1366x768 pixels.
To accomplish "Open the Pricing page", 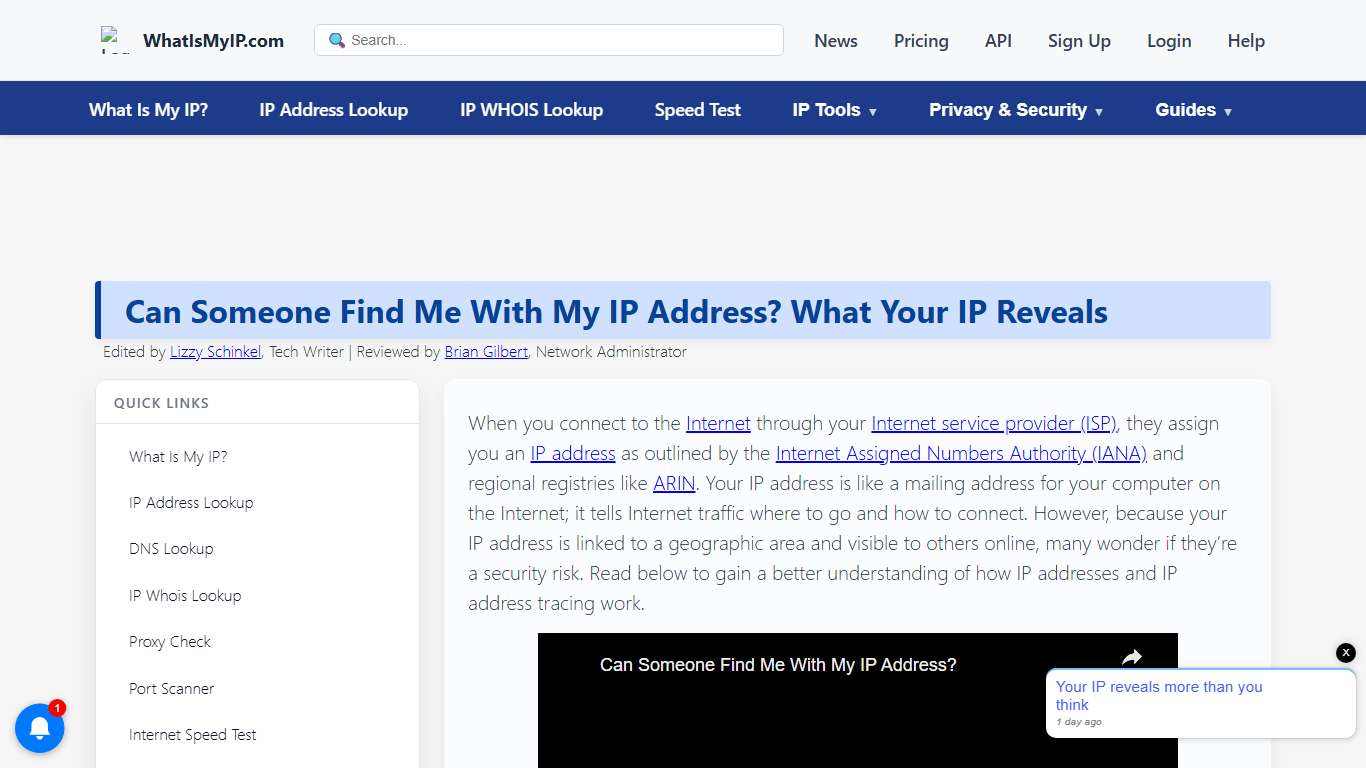I will pos(920,41).
